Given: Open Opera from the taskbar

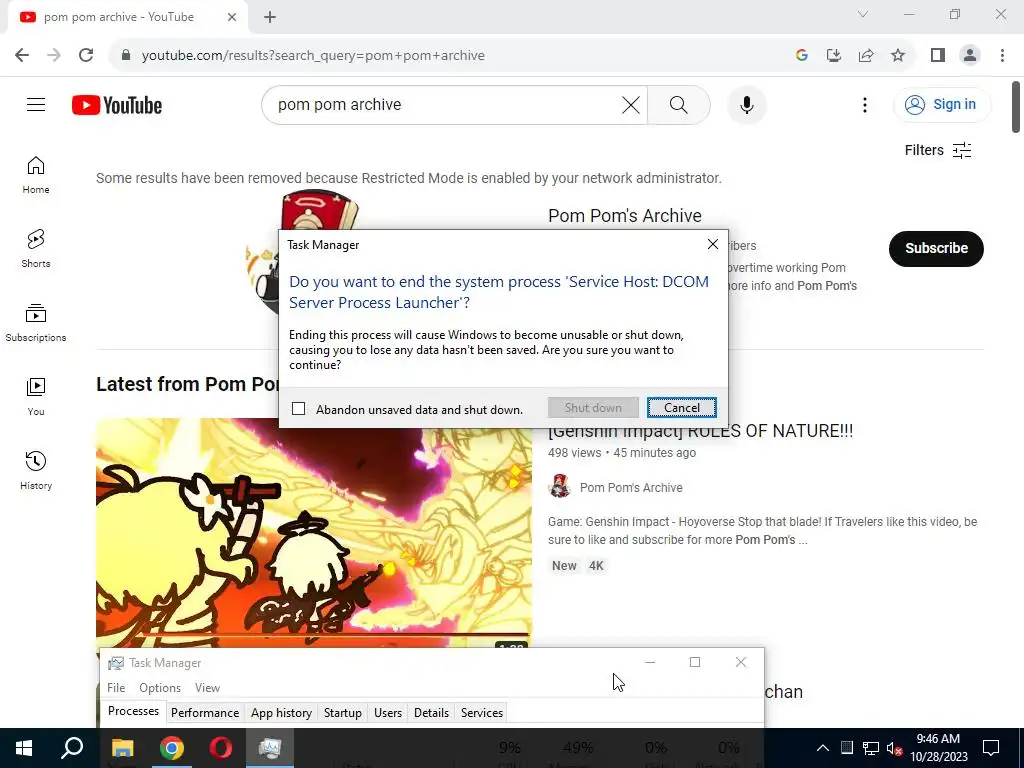Looking at the screenshot, I should pos(221,748).
